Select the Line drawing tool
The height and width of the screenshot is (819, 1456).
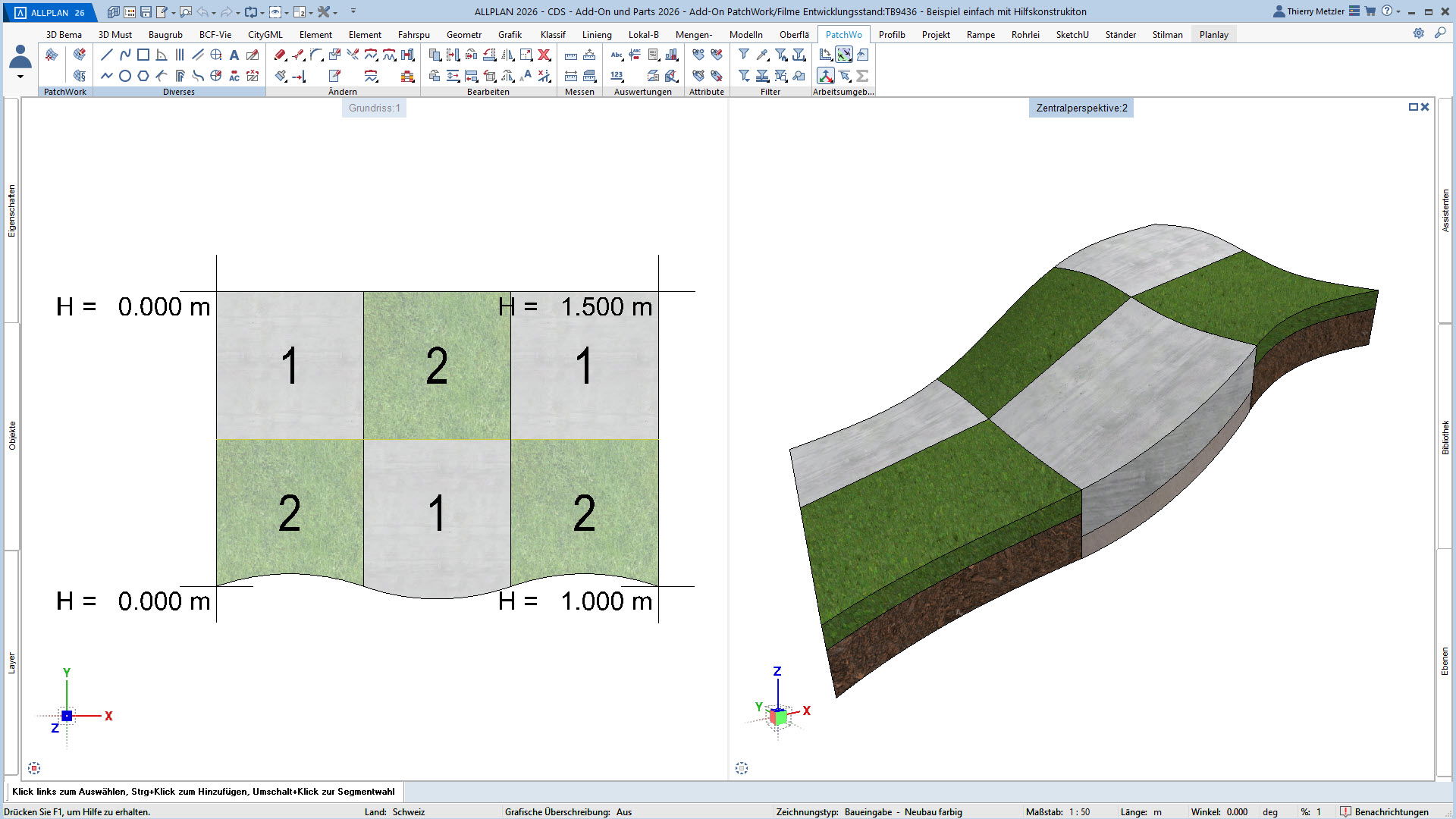click(x=107, y=55)
